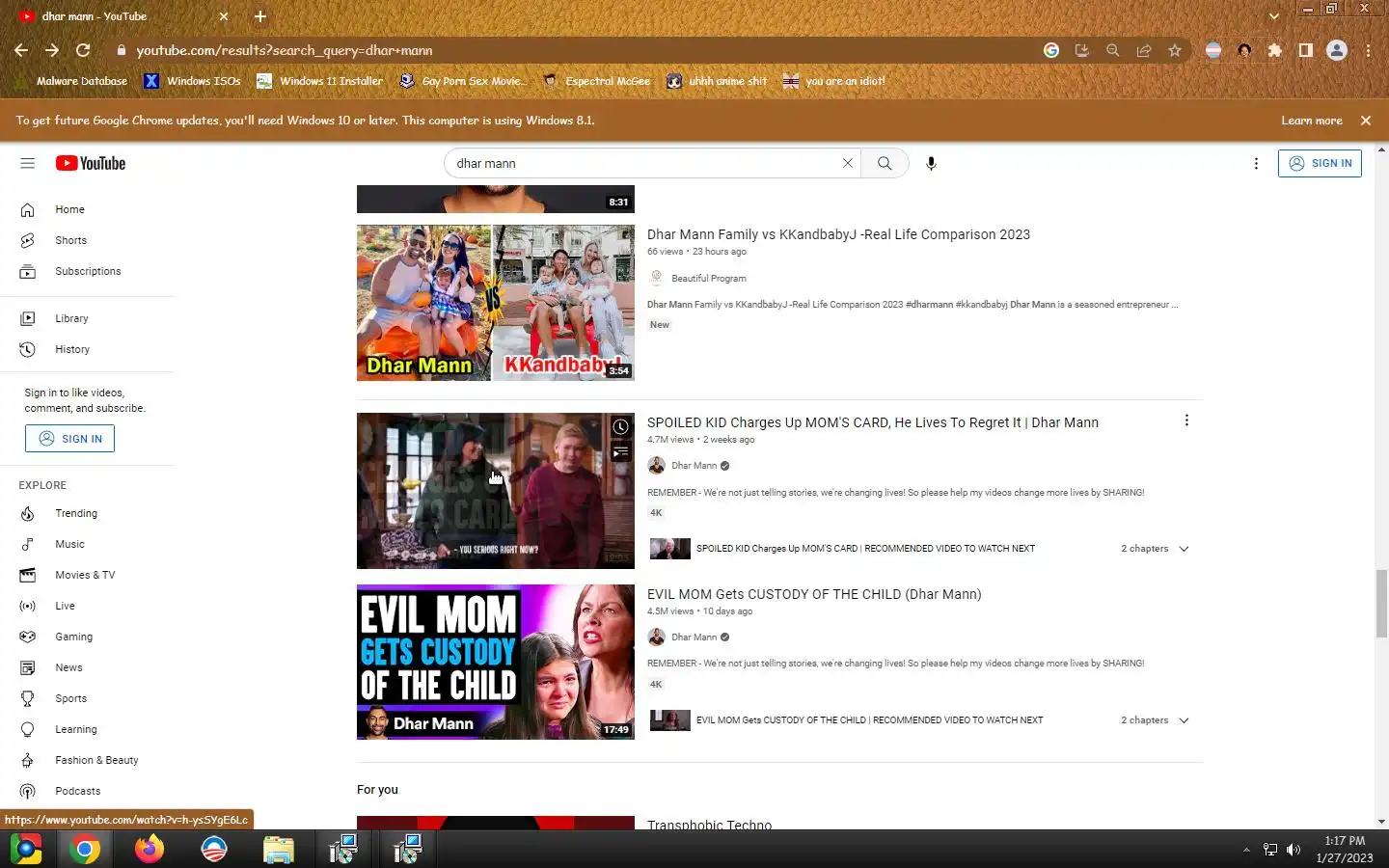The image size is (1389, 868).
Task: Open YouTube settings three-dot menu
Action: [1256, 163]
